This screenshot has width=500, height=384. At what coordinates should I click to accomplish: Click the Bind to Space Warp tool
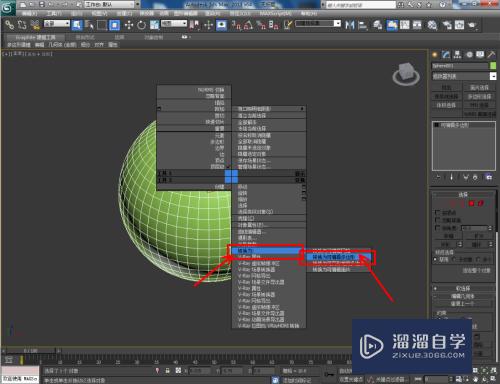(35, 25)
